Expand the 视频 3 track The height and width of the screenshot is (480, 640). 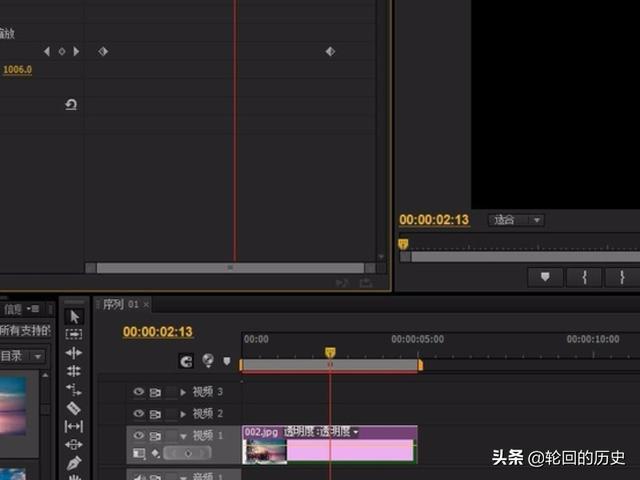(183, 392)
